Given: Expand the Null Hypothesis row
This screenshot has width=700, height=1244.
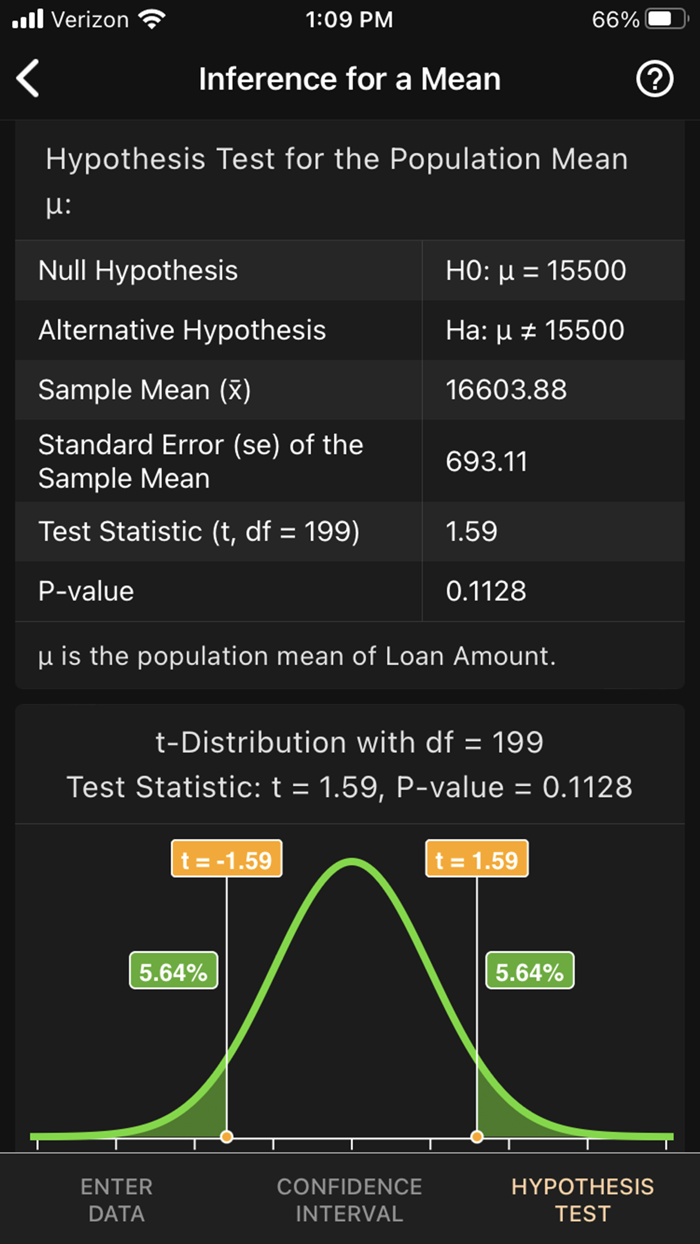Looking at the screenshot, I should tap(350, 270).
